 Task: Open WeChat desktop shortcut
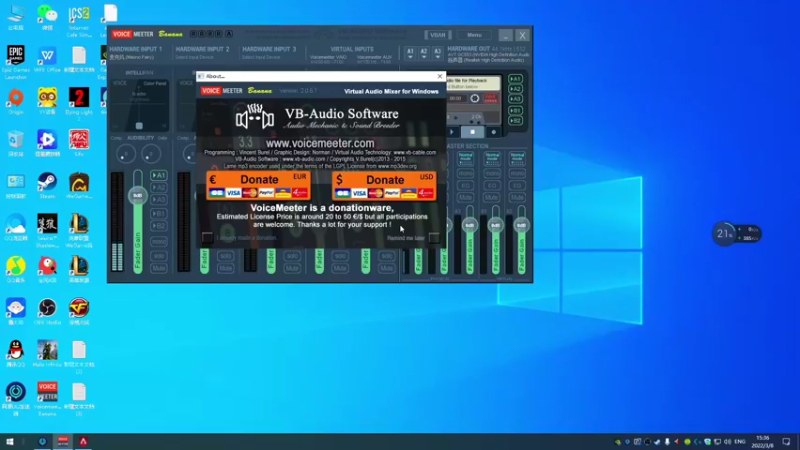coord(47,17)
